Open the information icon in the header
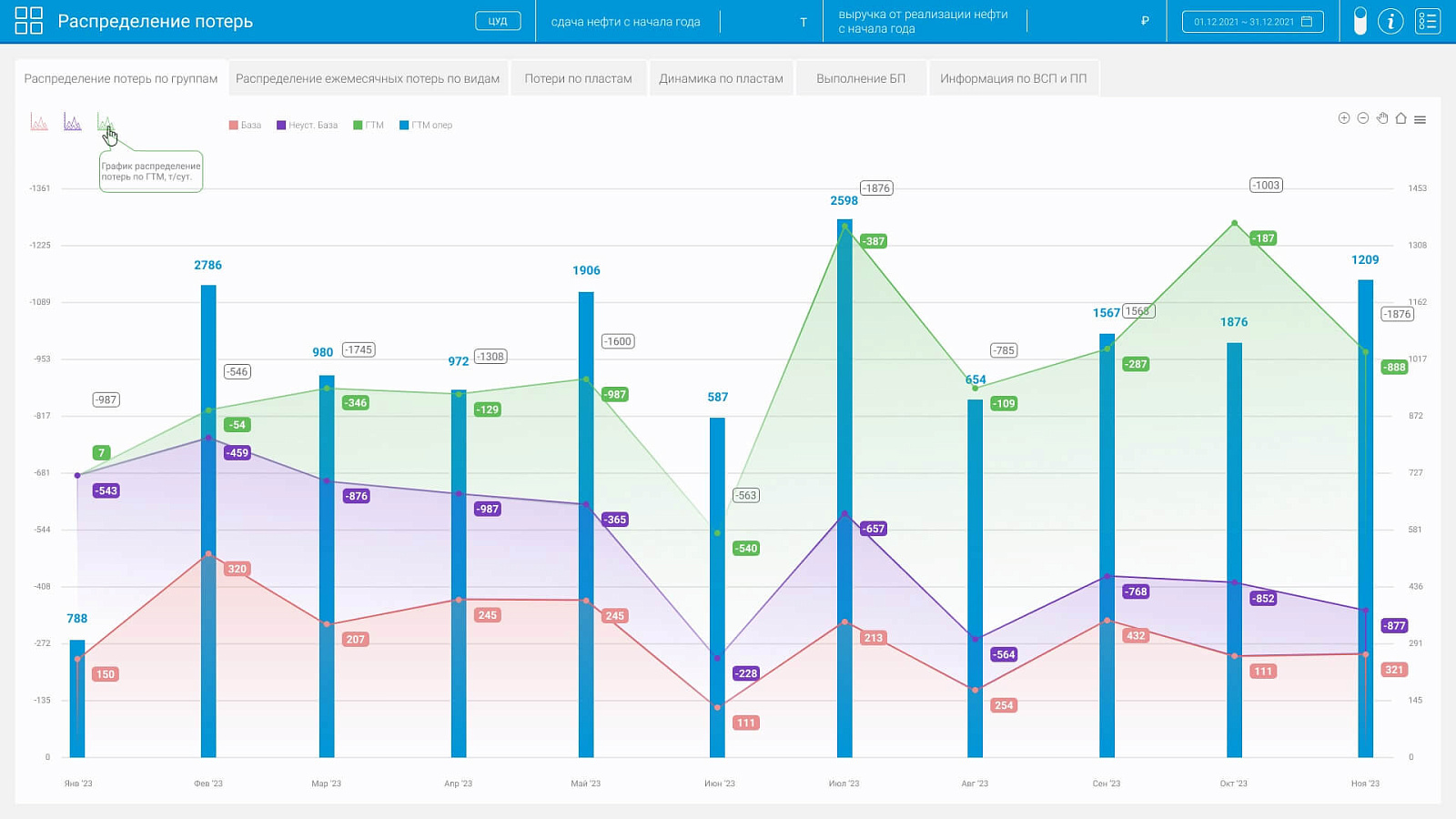The image size is (1456, 819). coord(1390,21)
